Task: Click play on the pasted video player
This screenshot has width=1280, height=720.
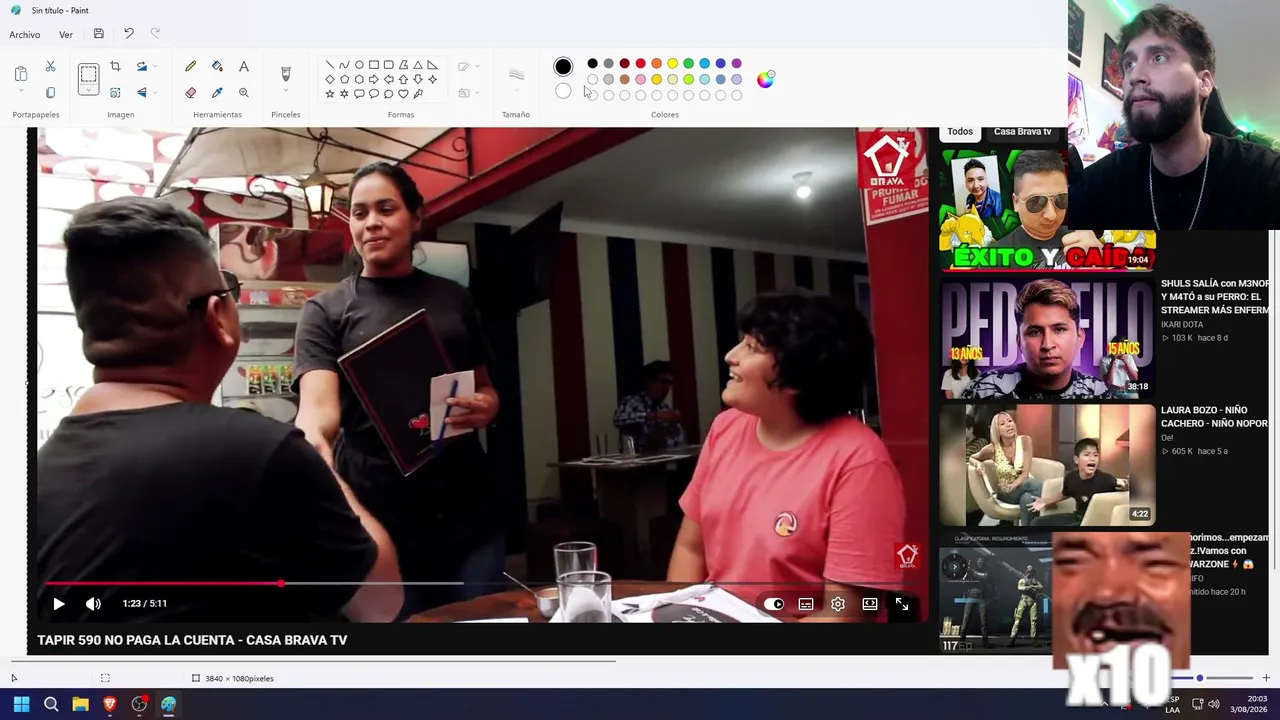Action: click(x=59, y=604)
